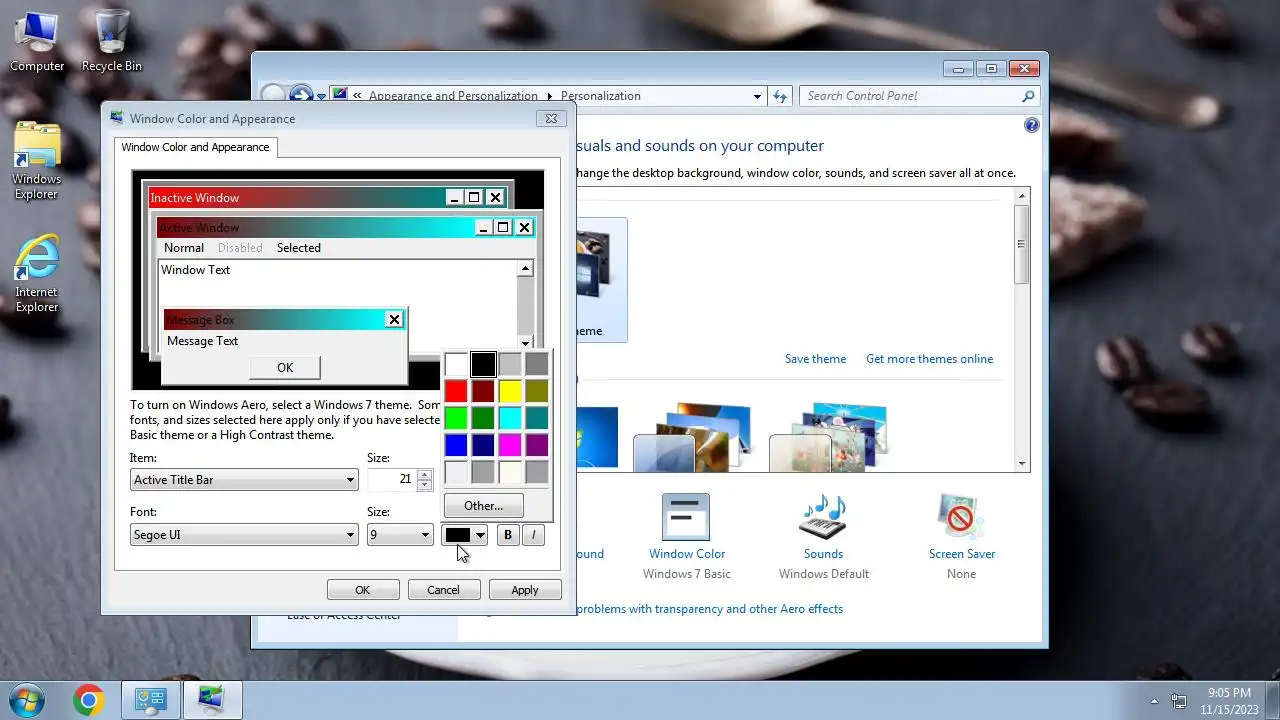Screen dimensions: 1280x720
Task: Click Selected in the preview menu
Action: pos(299,248)
